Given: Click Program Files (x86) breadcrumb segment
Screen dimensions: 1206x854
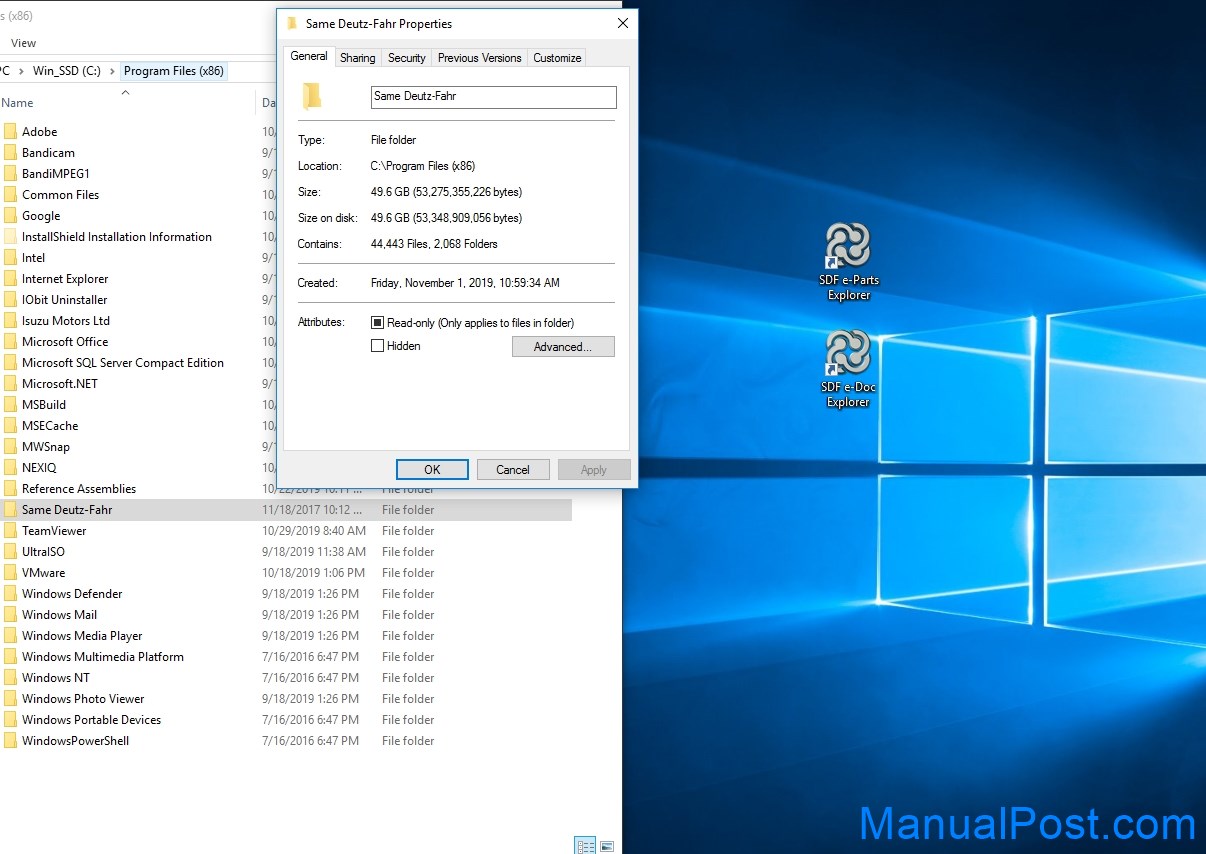Looking at the screenshot, I should point(174,71).
